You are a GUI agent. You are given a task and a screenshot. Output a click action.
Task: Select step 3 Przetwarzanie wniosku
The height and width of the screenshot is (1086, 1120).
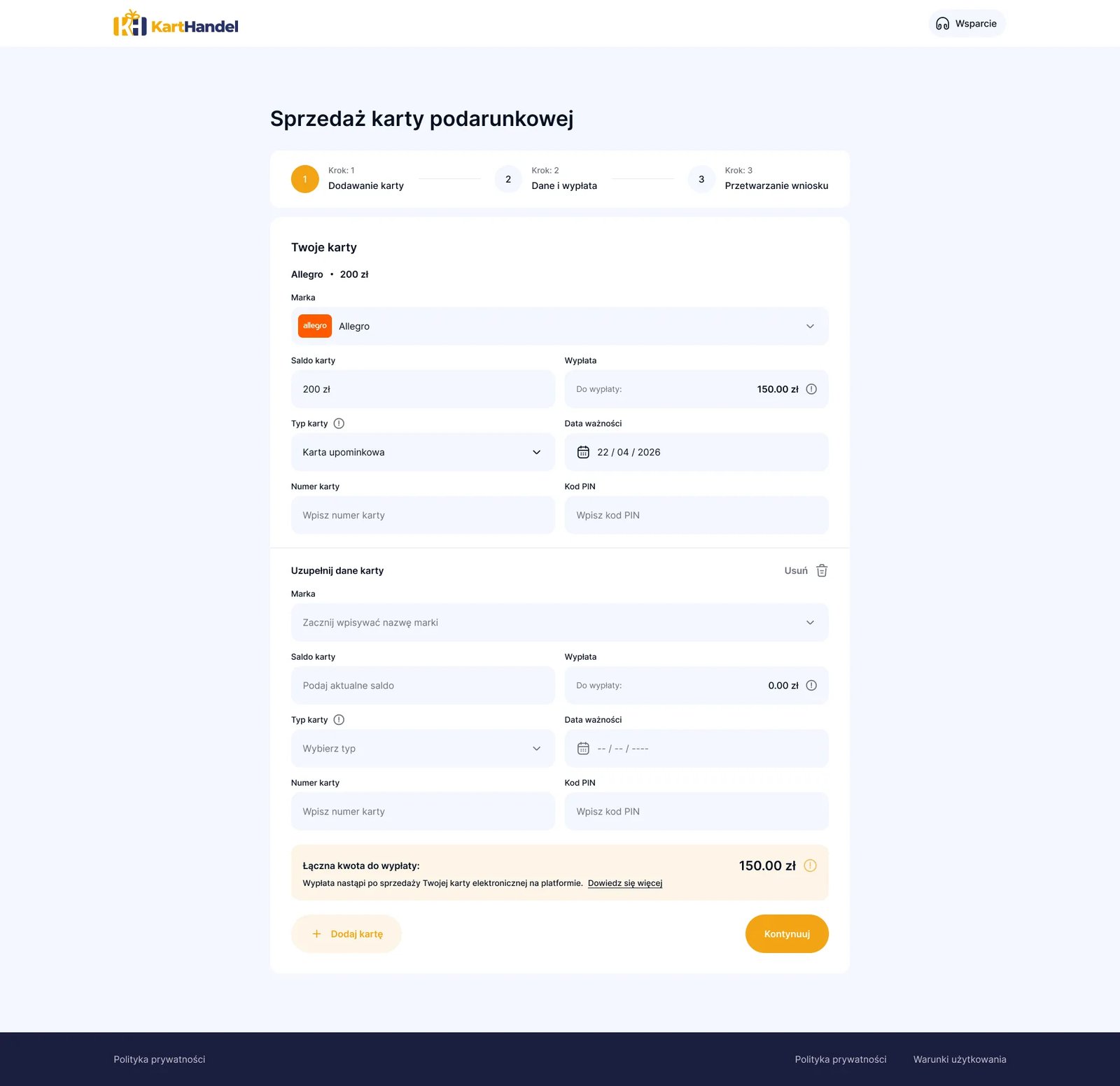pos(758,179)
